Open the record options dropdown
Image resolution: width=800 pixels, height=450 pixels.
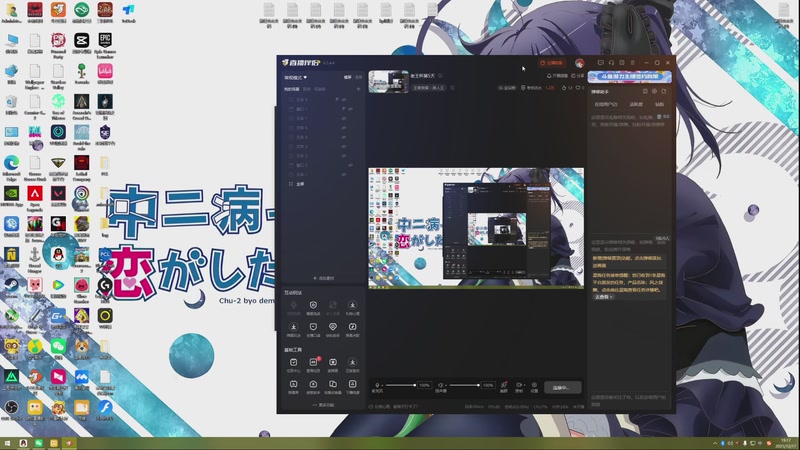point(524,385)
